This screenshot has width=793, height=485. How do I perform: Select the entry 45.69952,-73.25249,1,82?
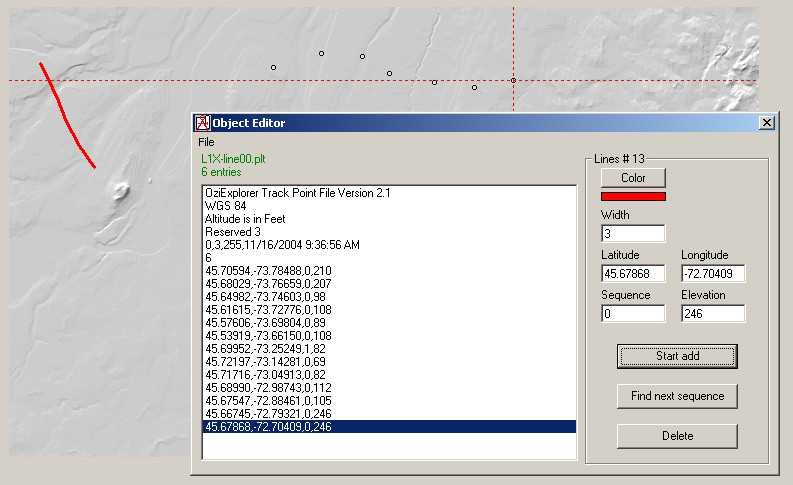262,349
